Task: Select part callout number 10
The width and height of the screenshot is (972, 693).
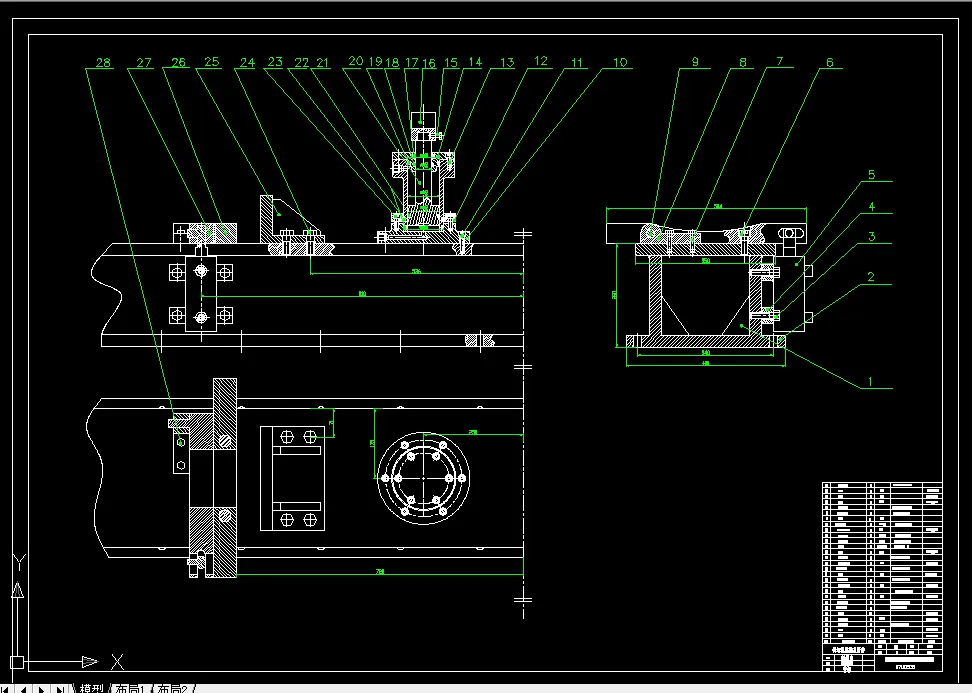Action: point(620,63)
